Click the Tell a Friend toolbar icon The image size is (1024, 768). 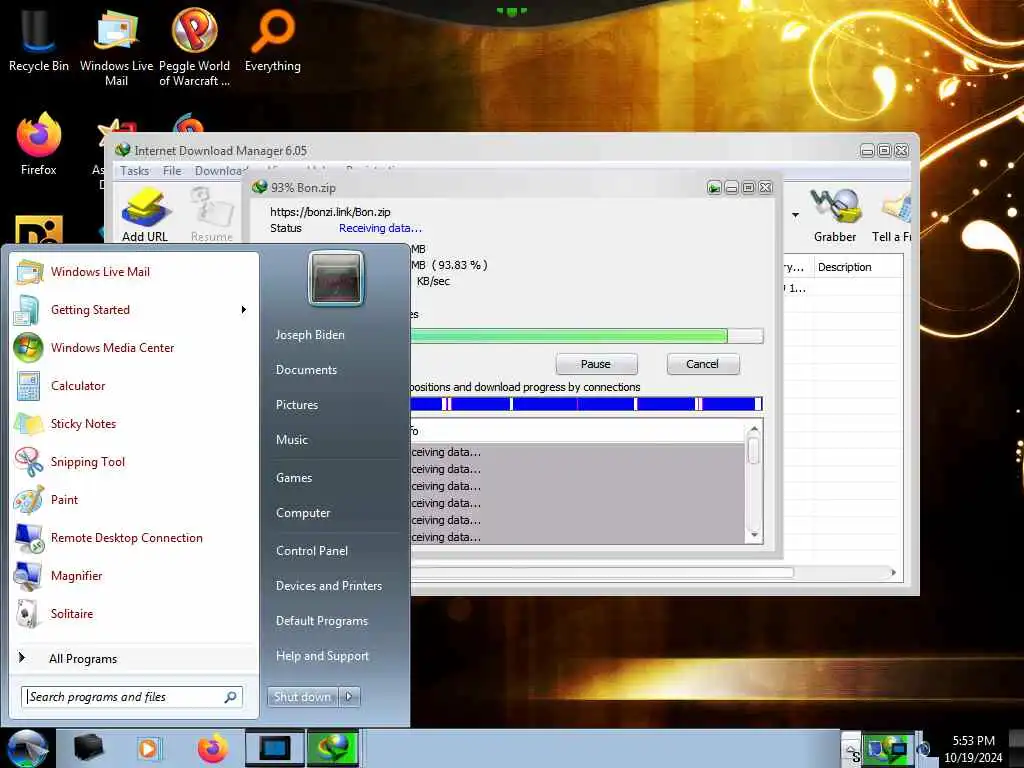point(892,215)
